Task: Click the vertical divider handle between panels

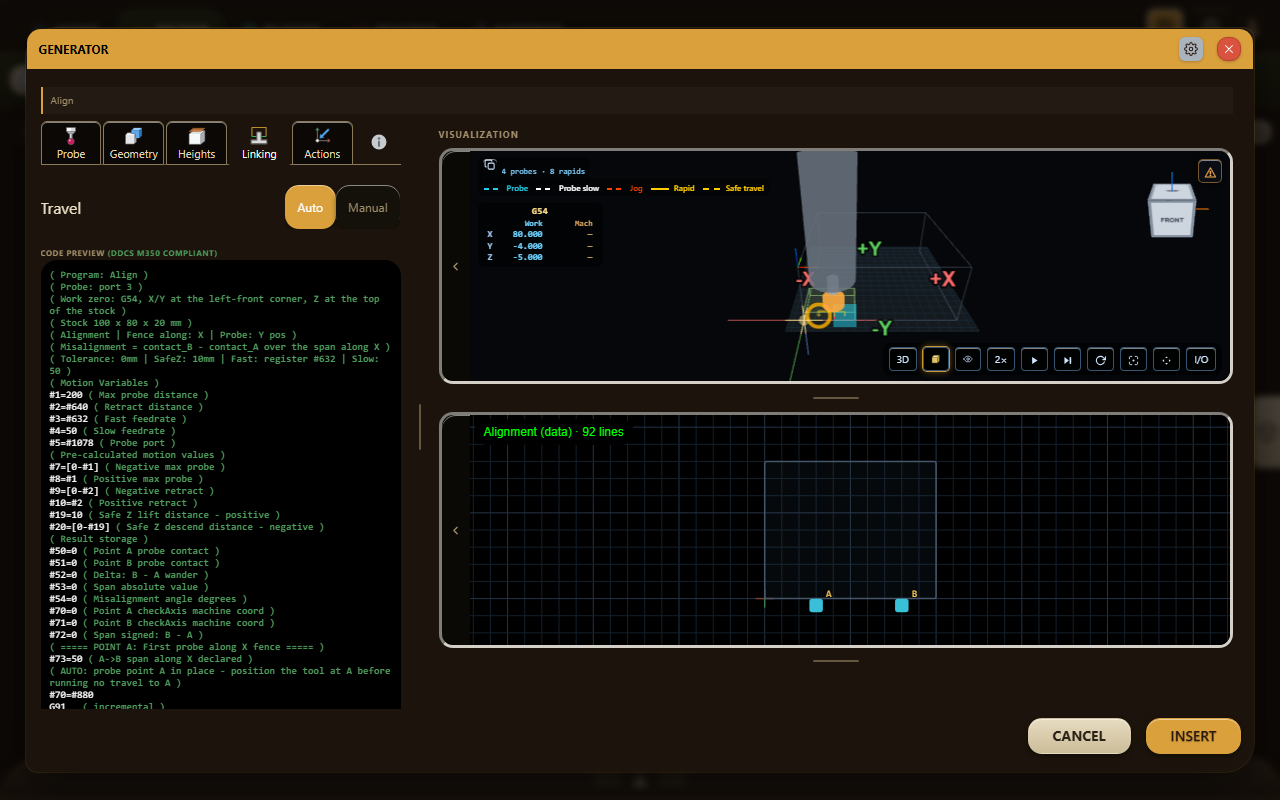Action: 420,427
